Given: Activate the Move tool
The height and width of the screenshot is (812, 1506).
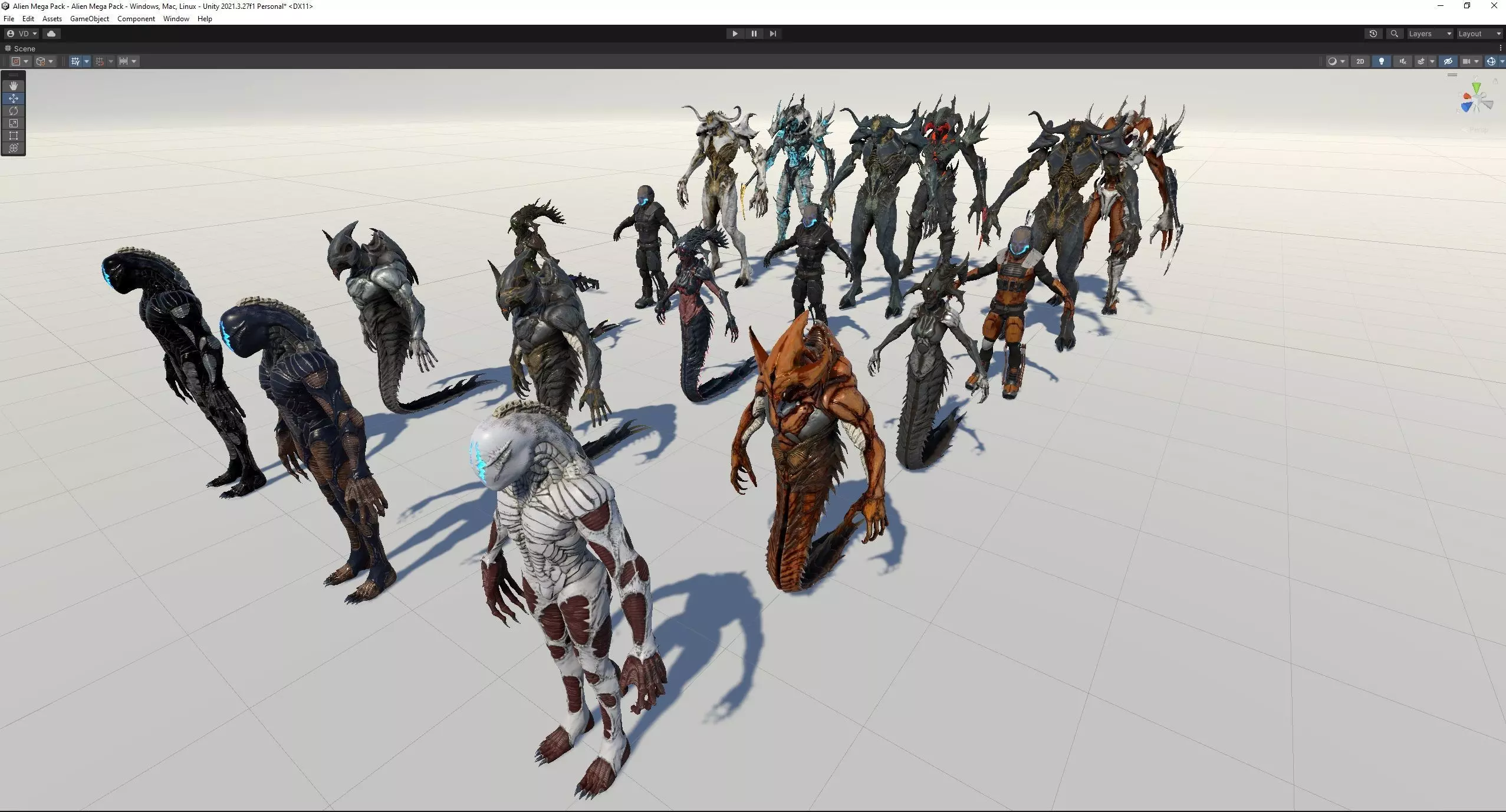Looking at the screenshot, I should click(14, 98).
